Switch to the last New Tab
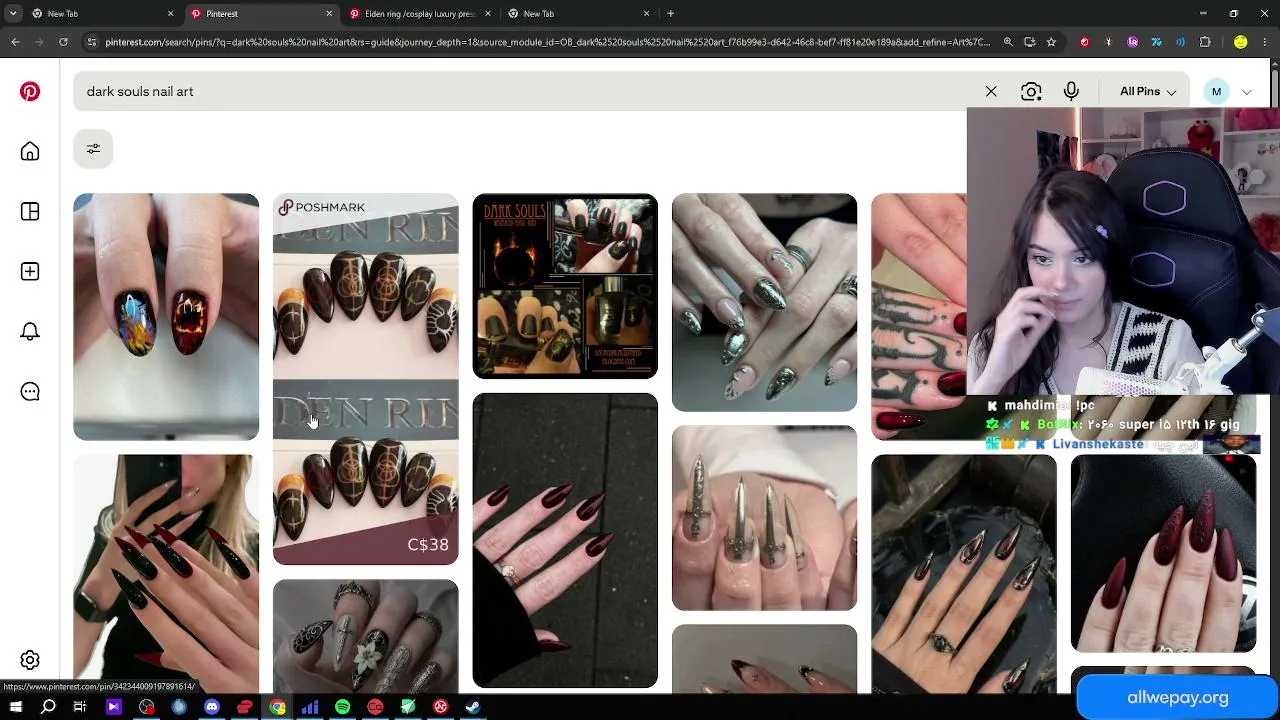 [x=579, y=13]
